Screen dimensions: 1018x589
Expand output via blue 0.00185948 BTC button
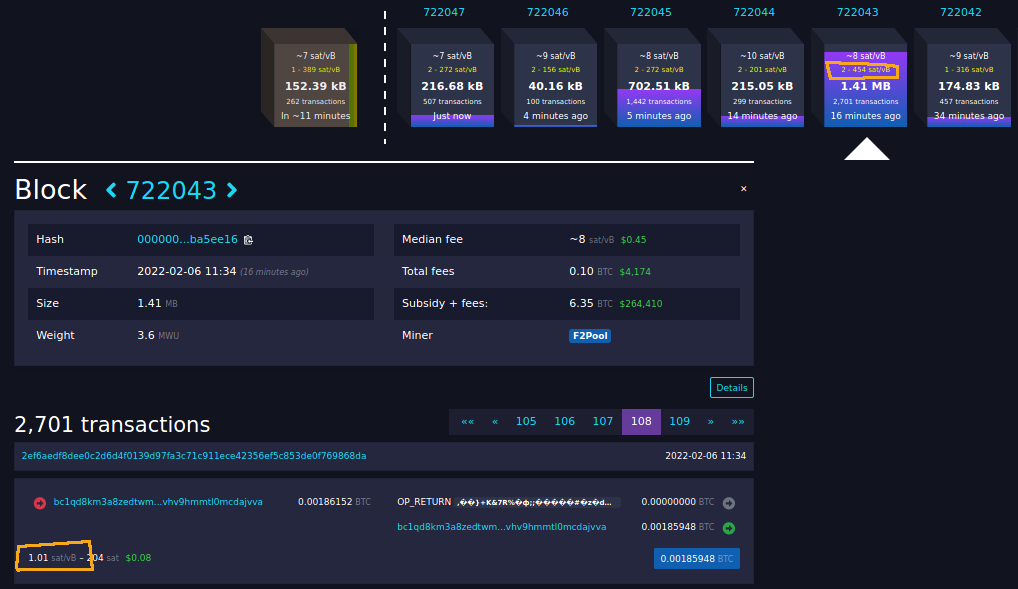tap(697, 558)
